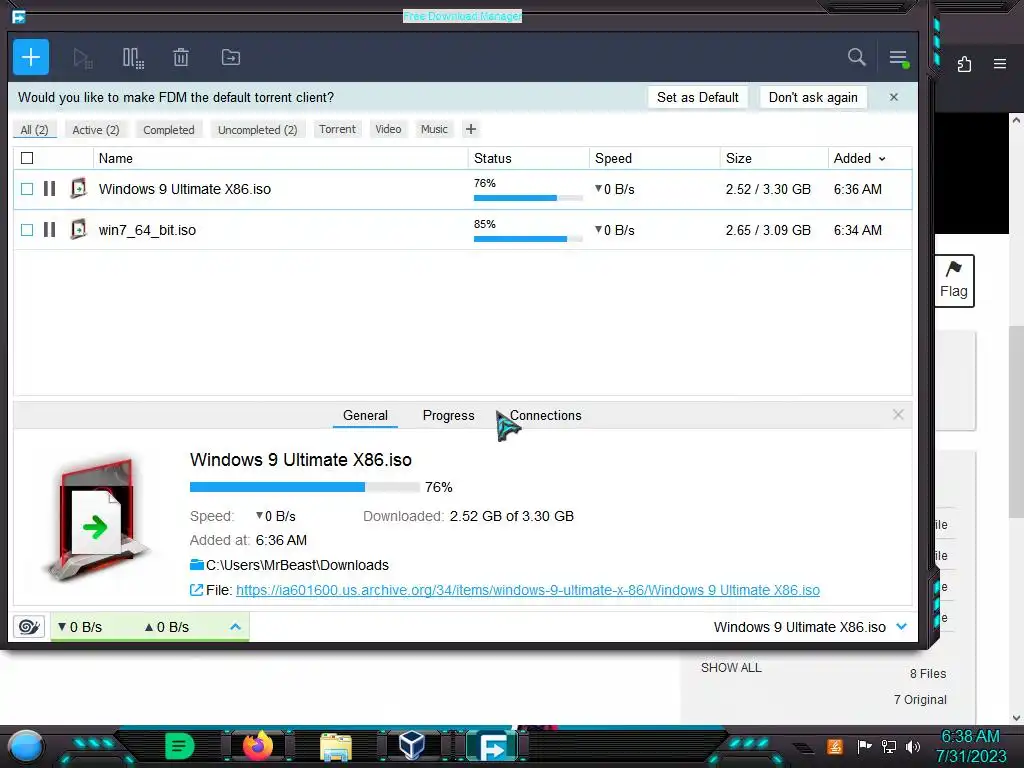Click the large progress bar in General panel
The width and height of the screenshot is (1024, 768).
coord(304,487)
